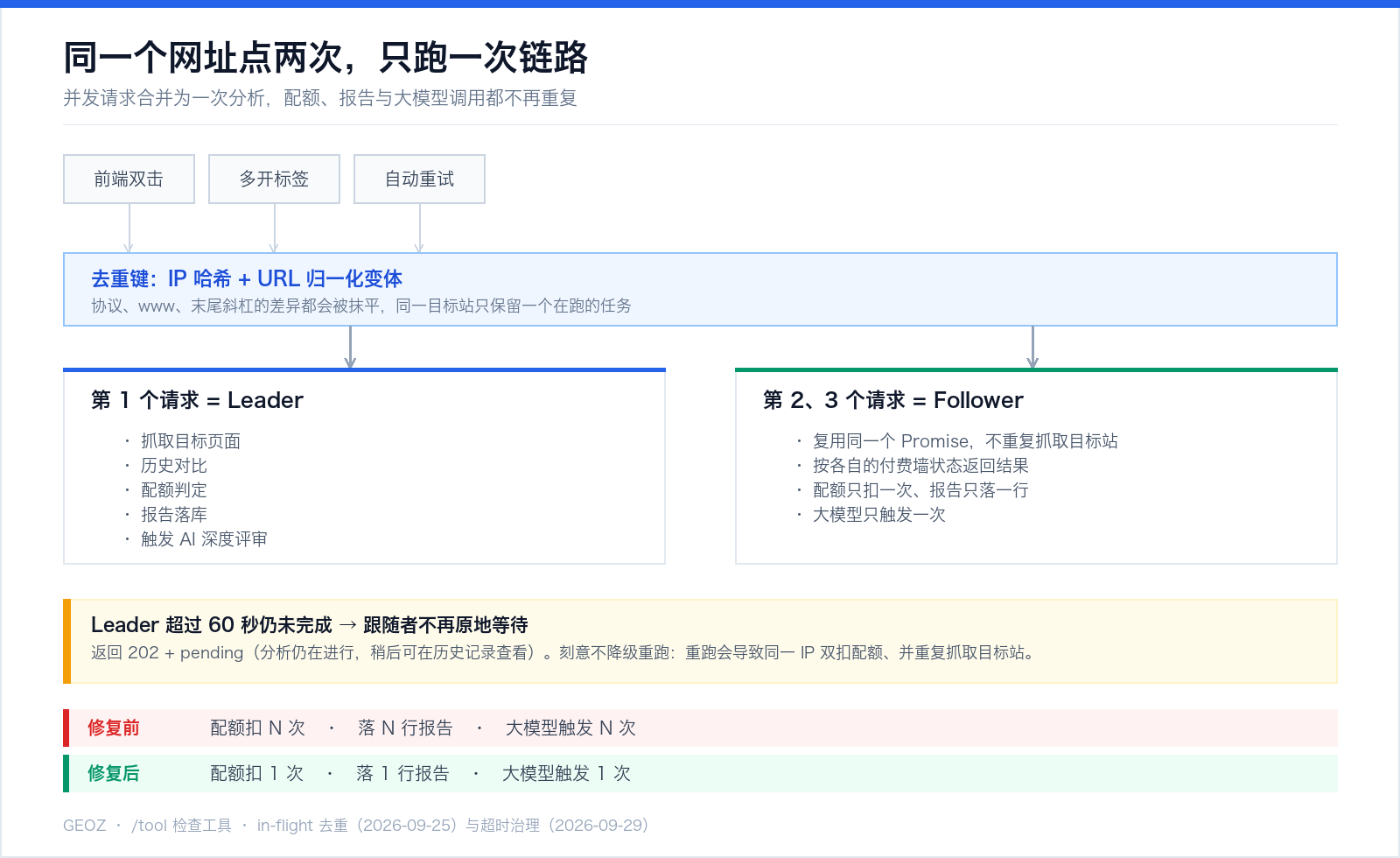
Task: Click 配额扣 N 次 text
Action: (x=258, y=728)
